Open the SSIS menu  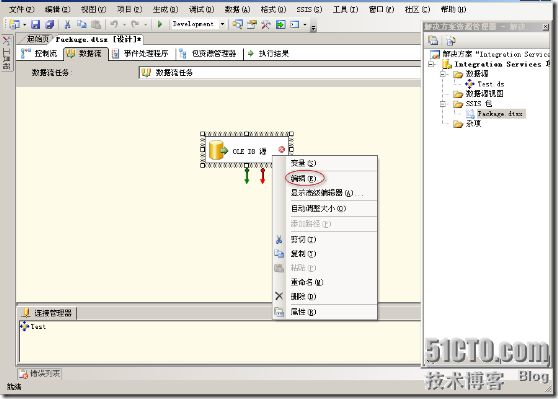(x=309, y=9)
